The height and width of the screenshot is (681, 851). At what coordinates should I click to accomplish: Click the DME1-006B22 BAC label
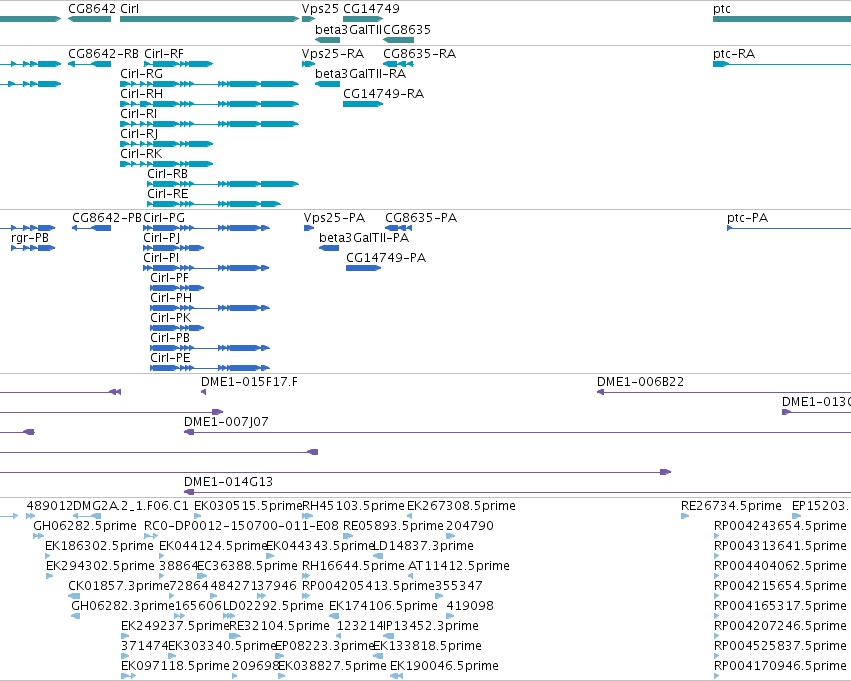(640, 382)
